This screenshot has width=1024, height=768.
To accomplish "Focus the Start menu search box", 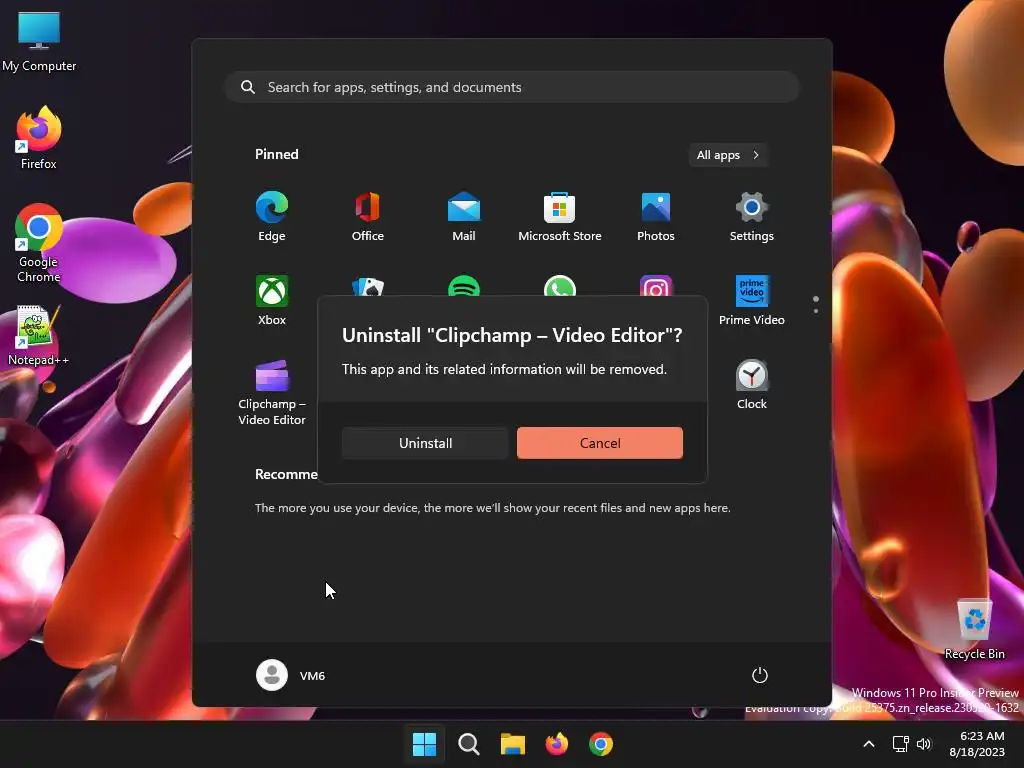I will point(512,87).
